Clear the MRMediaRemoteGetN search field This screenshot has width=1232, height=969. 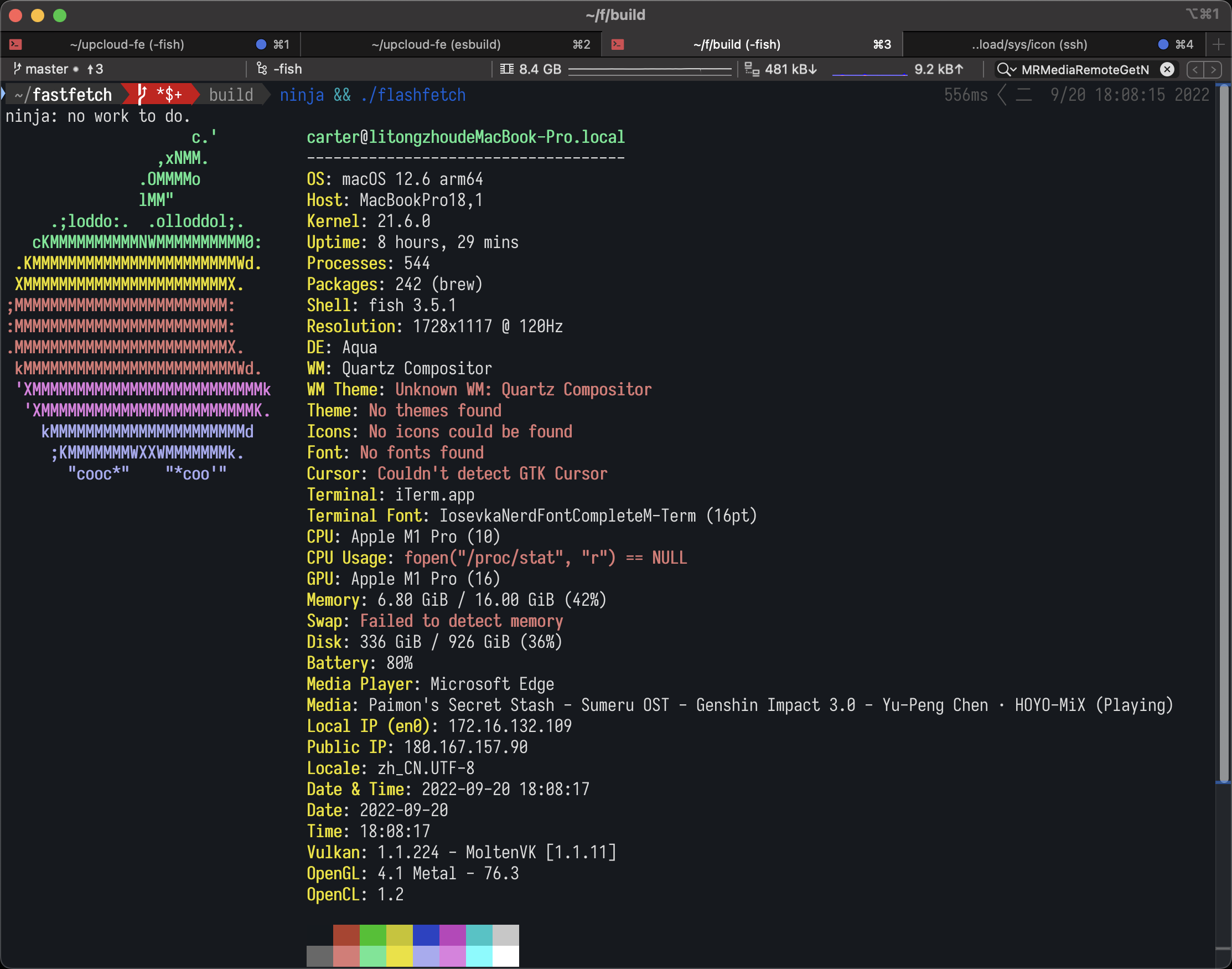tap(1167, 69)
